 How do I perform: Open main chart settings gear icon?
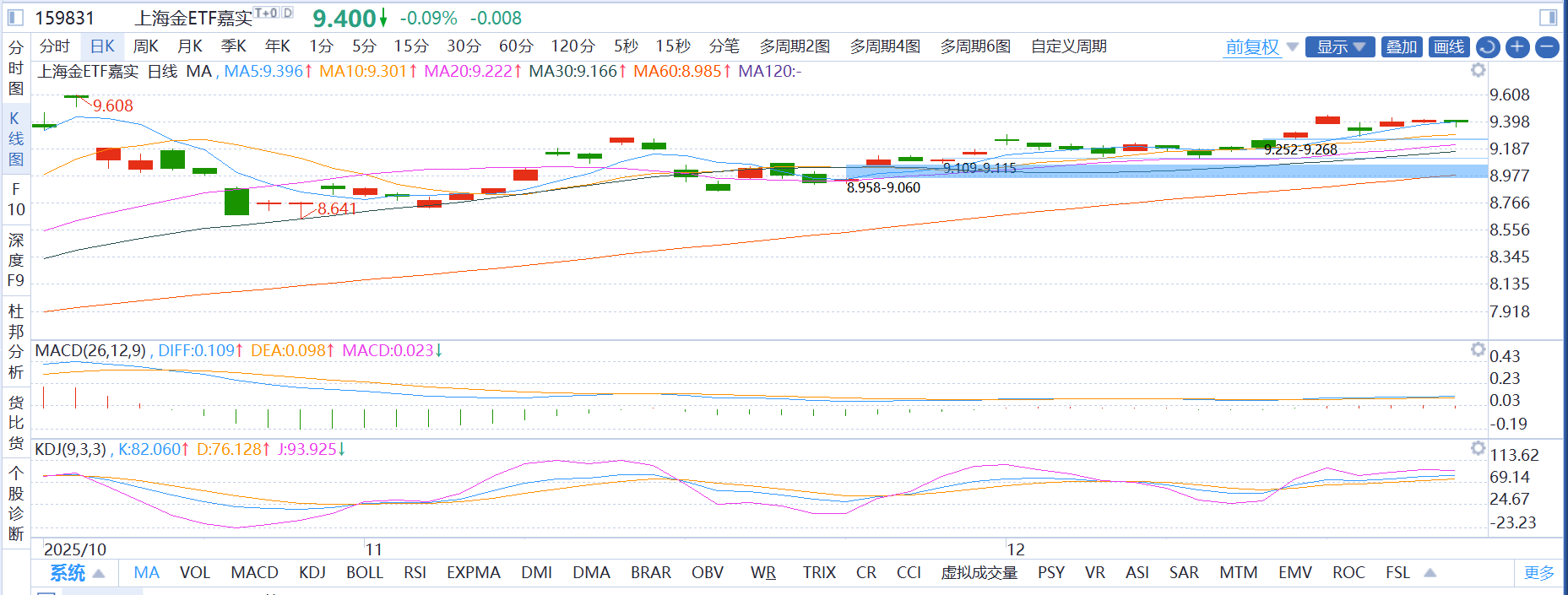pyautogui.click(x=1478, y=70)
